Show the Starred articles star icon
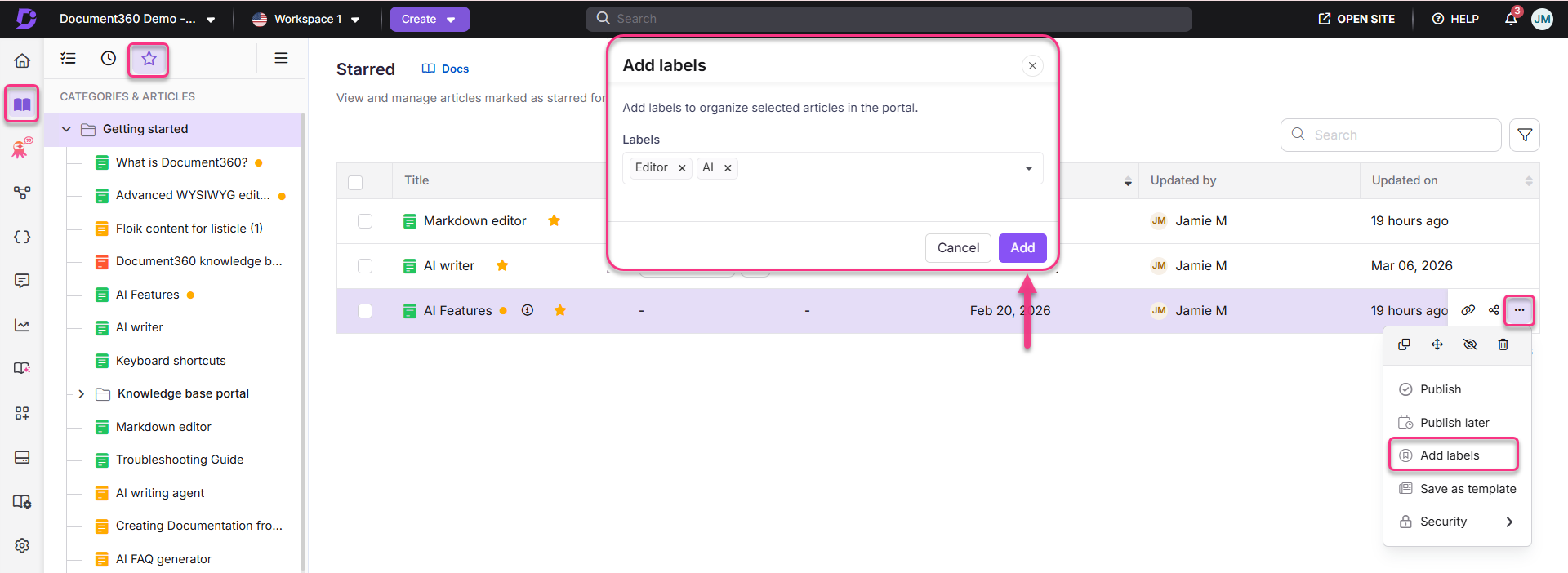1568x573 pixels. click(149, 59)
